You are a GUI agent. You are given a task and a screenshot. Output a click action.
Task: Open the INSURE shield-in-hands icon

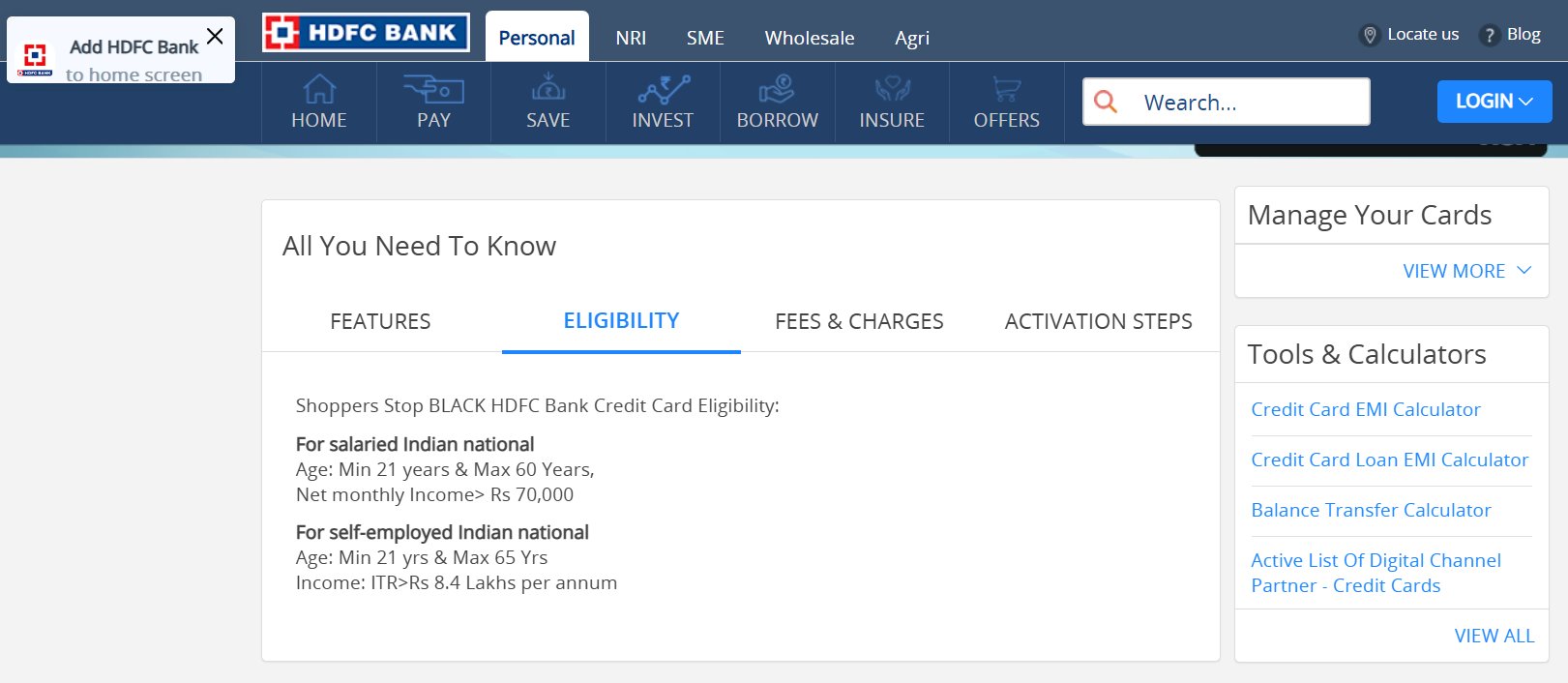892,89
